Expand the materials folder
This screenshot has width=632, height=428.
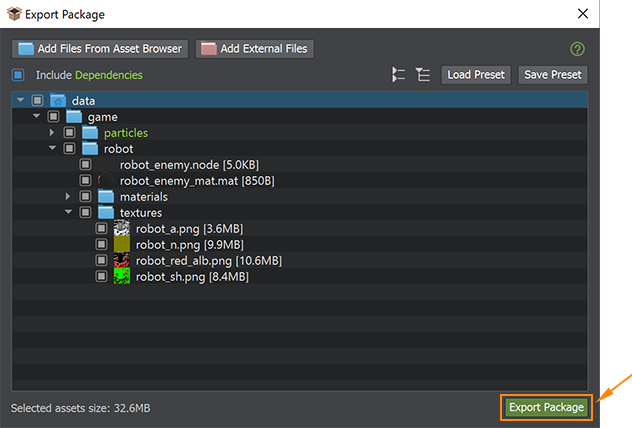pyautogui.click(x=69, y=197)
